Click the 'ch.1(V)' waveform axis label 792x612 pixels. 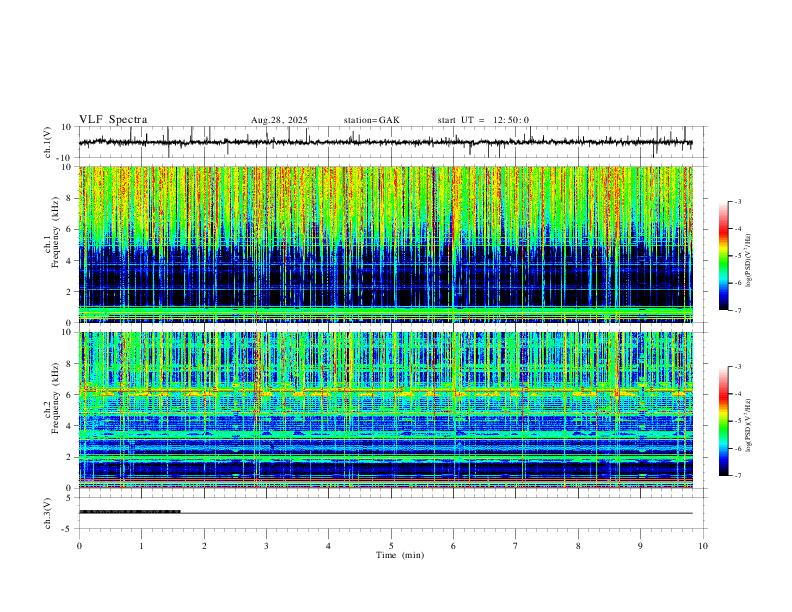click(48, 142)
